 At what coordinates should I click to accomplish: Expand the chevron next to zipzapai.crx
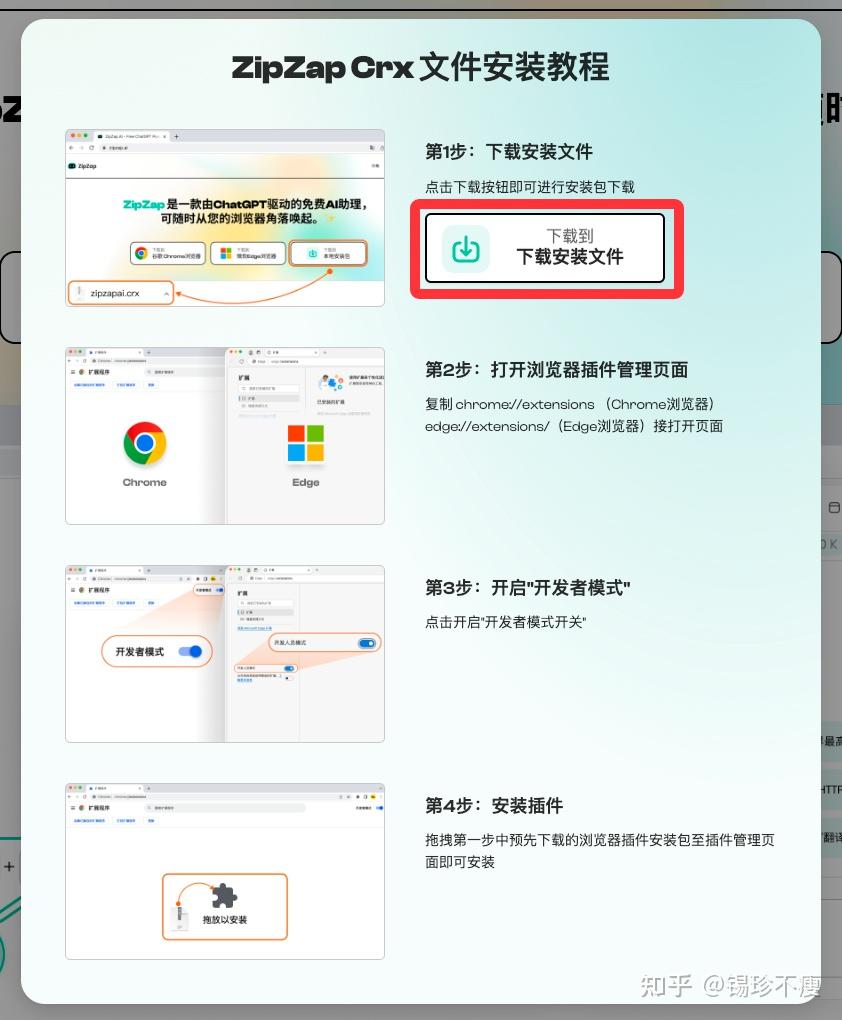[x=167, y=294]
